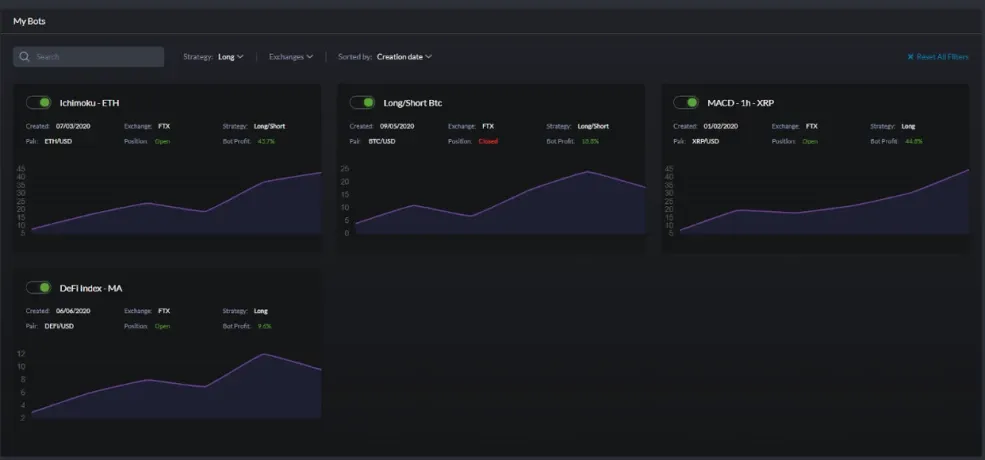The width and height of the screenshot is (985, 460).
Task: Click created date 01/02/2020
Action: [722, 126]
